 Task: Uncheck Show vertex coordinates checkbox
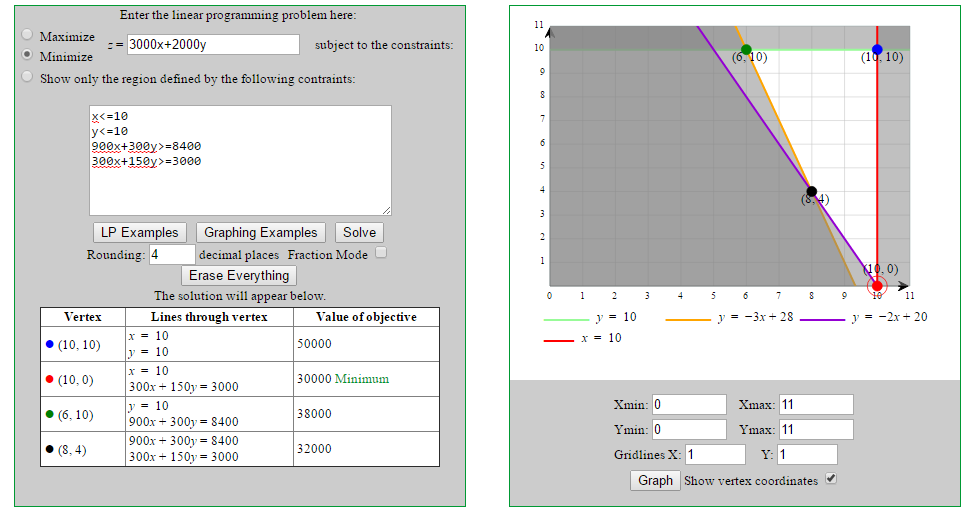pyautogui.click(x=830, y=479)
